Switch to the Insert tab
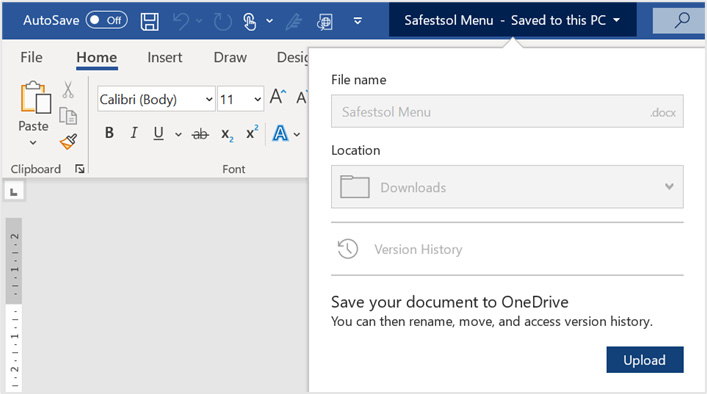Screen dimensions: 707x394 [165, 58]
